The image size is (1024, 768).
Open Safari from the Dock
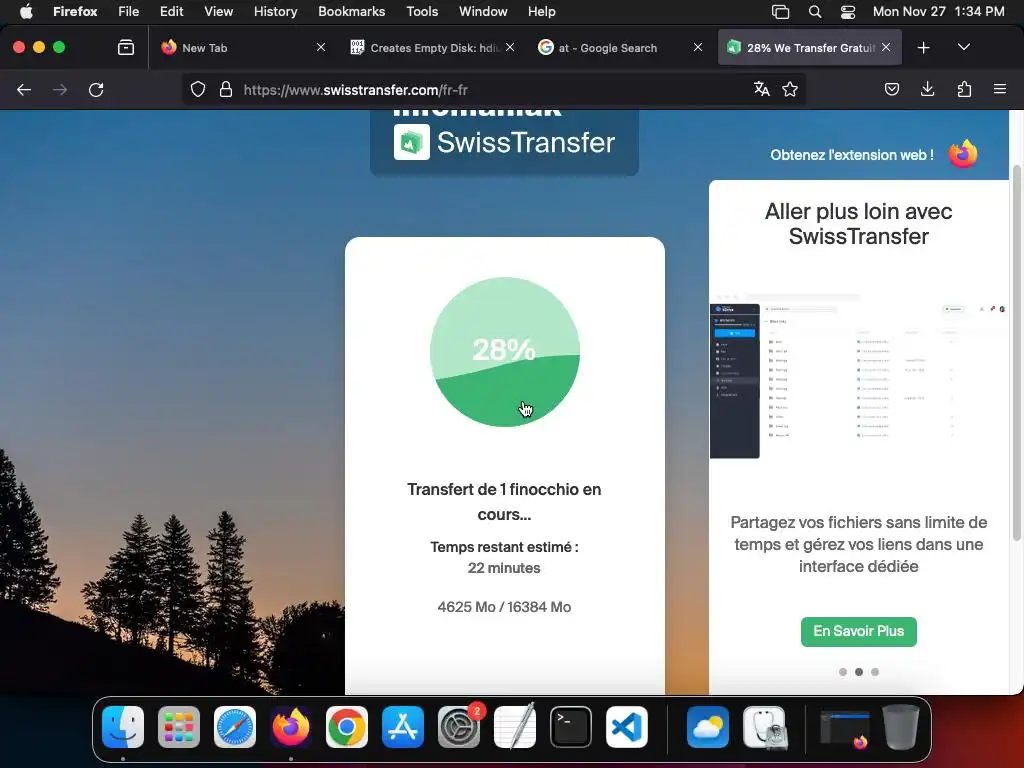(235, 727)
